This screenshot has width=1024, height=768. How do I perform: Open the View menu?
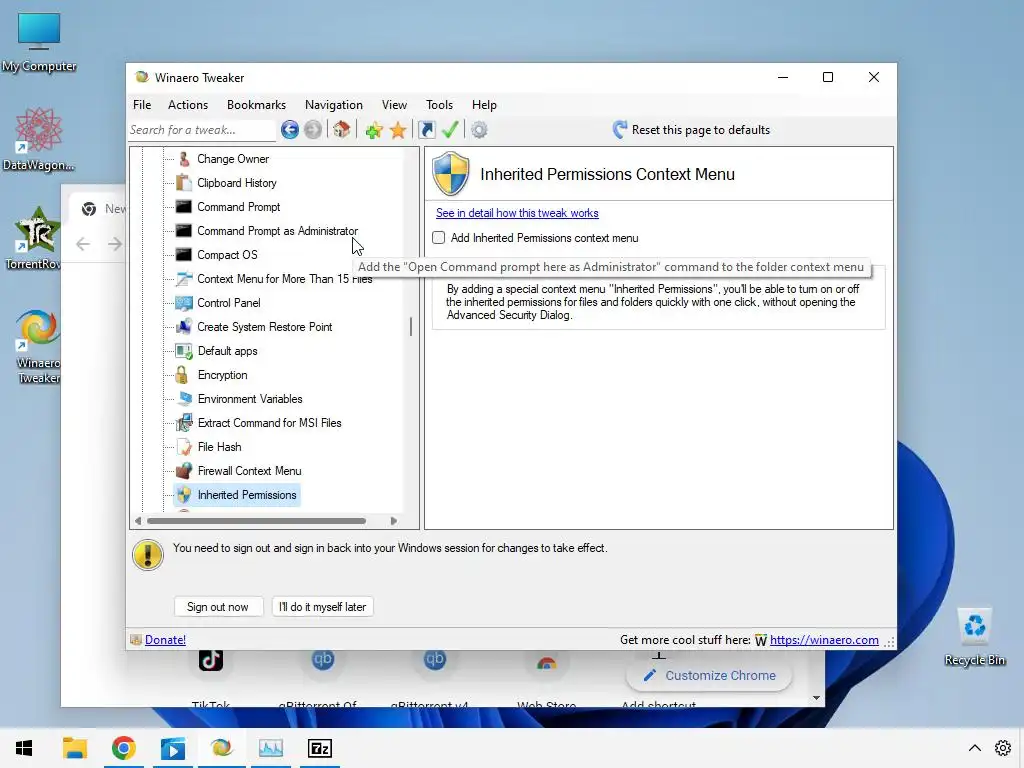click(x=394, y=104)
